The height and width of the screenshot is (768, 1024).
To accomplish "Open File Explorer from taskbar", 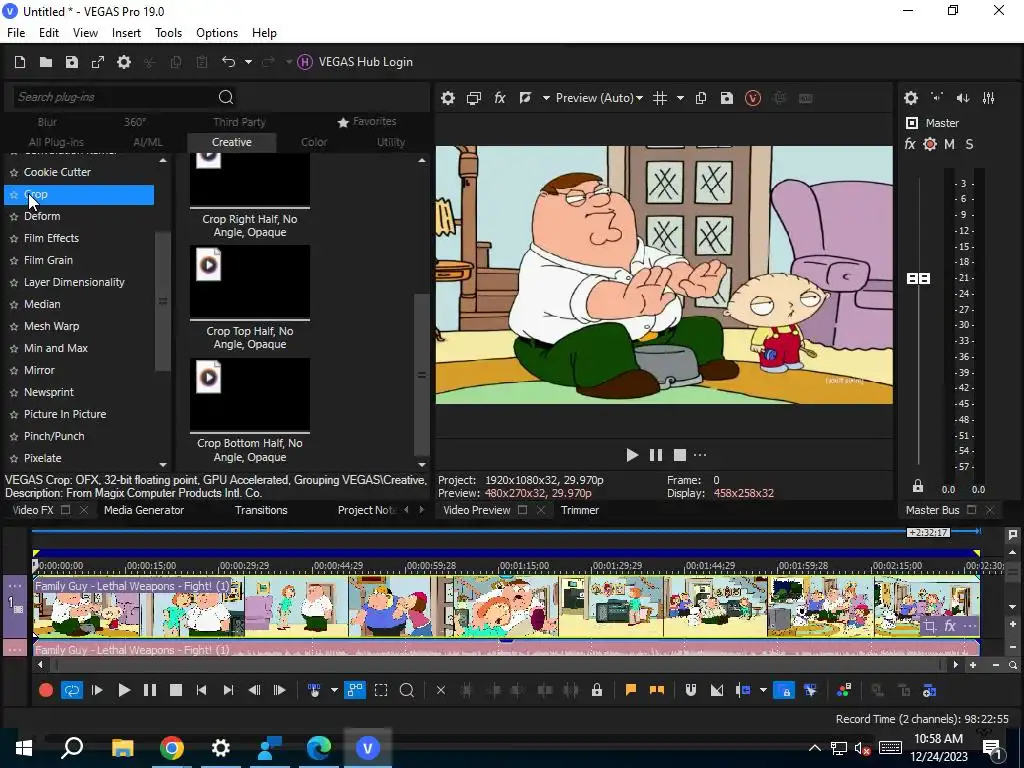I will tap(123, 748).
